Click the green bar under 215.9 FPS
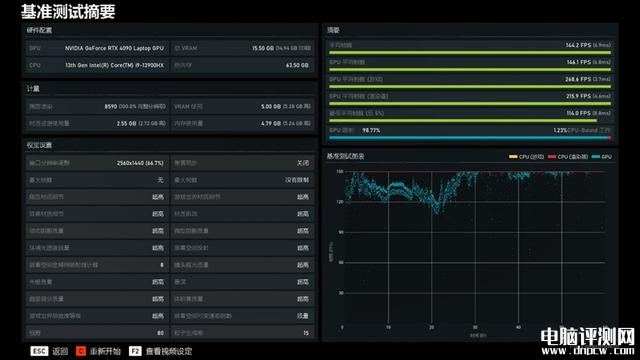This screenshot has height=360, width=640. pyautogui.click(x=470, y=104)
